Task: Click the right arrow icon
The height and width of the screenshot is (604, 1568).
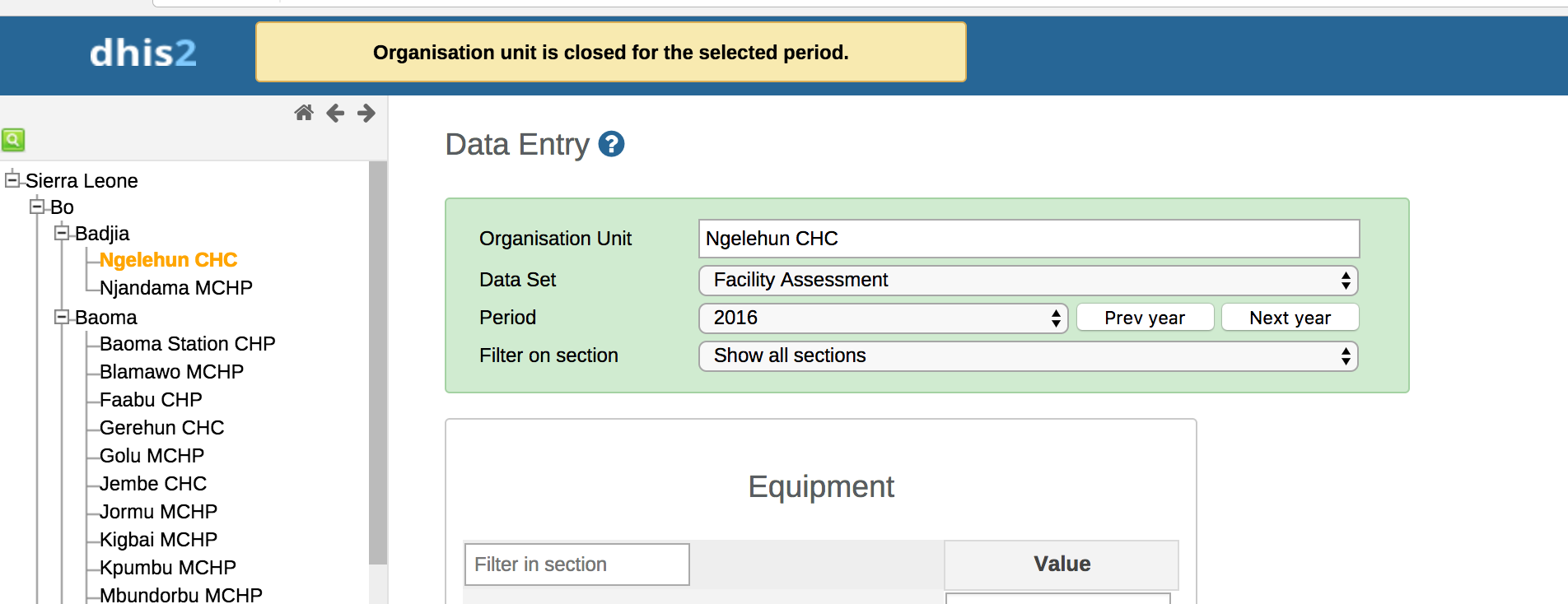Action: pyautogui.click(x=366, y=113)
